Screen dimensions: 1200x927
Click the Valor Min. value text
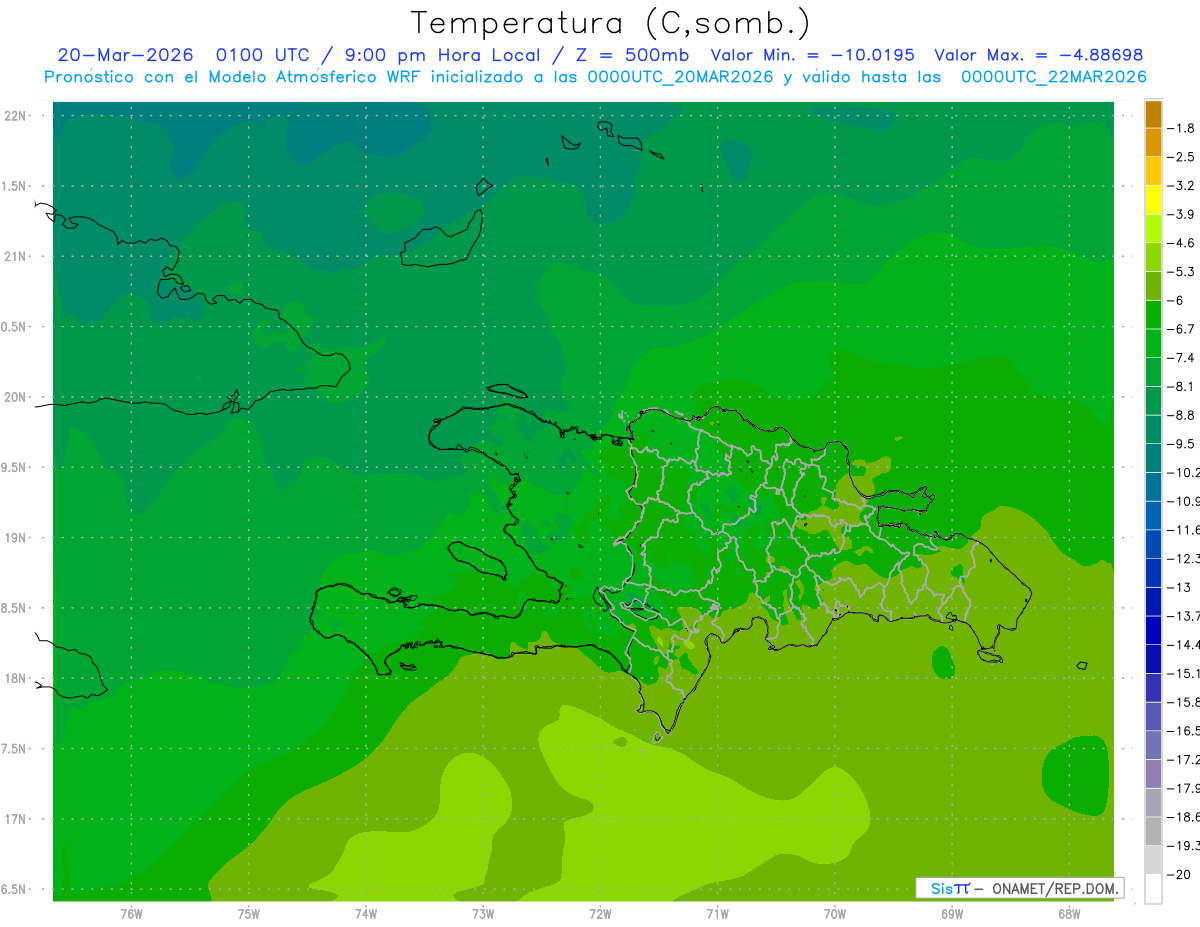tap(812, 55)
